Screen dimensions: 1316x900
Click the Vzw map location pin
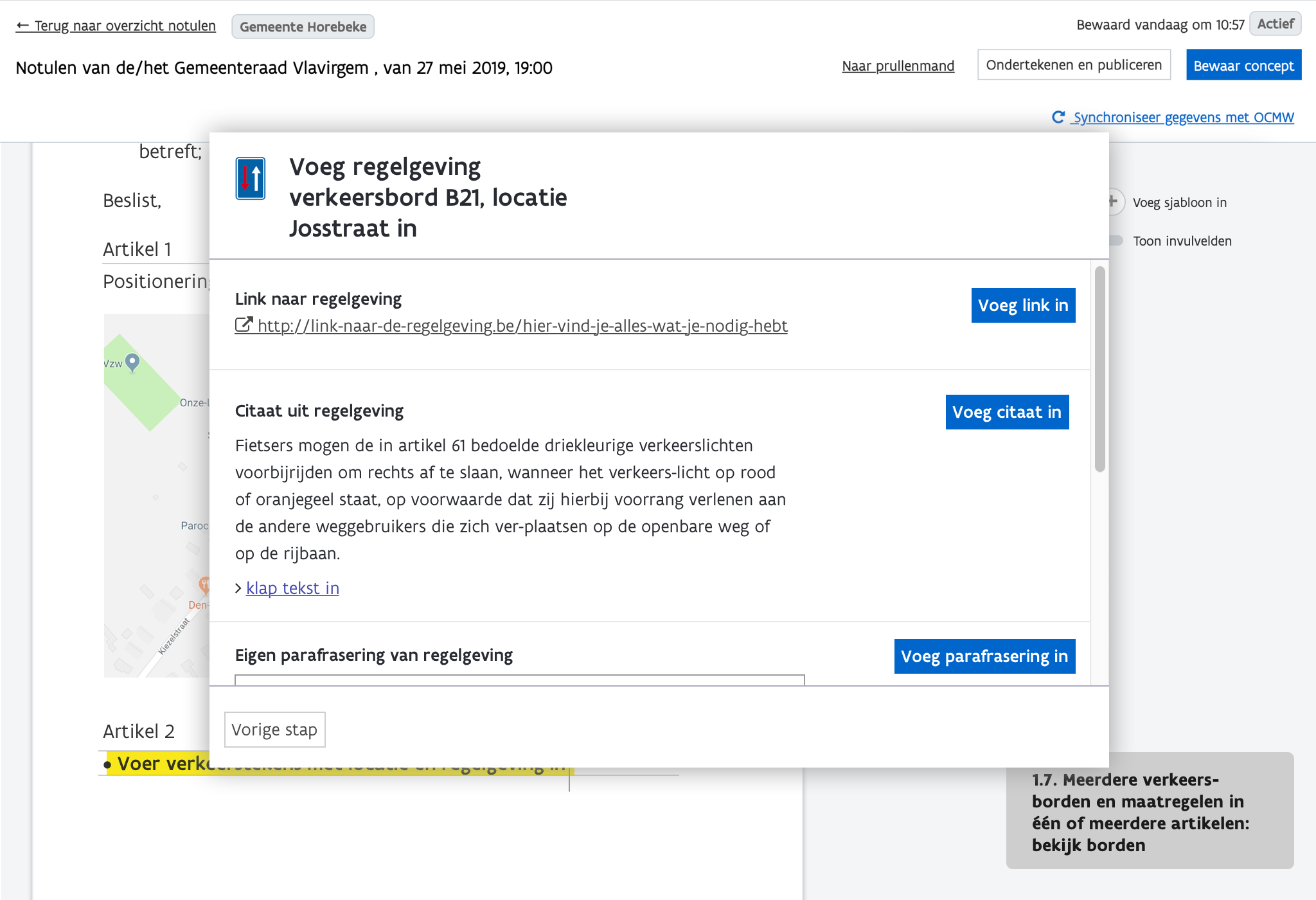132,363
